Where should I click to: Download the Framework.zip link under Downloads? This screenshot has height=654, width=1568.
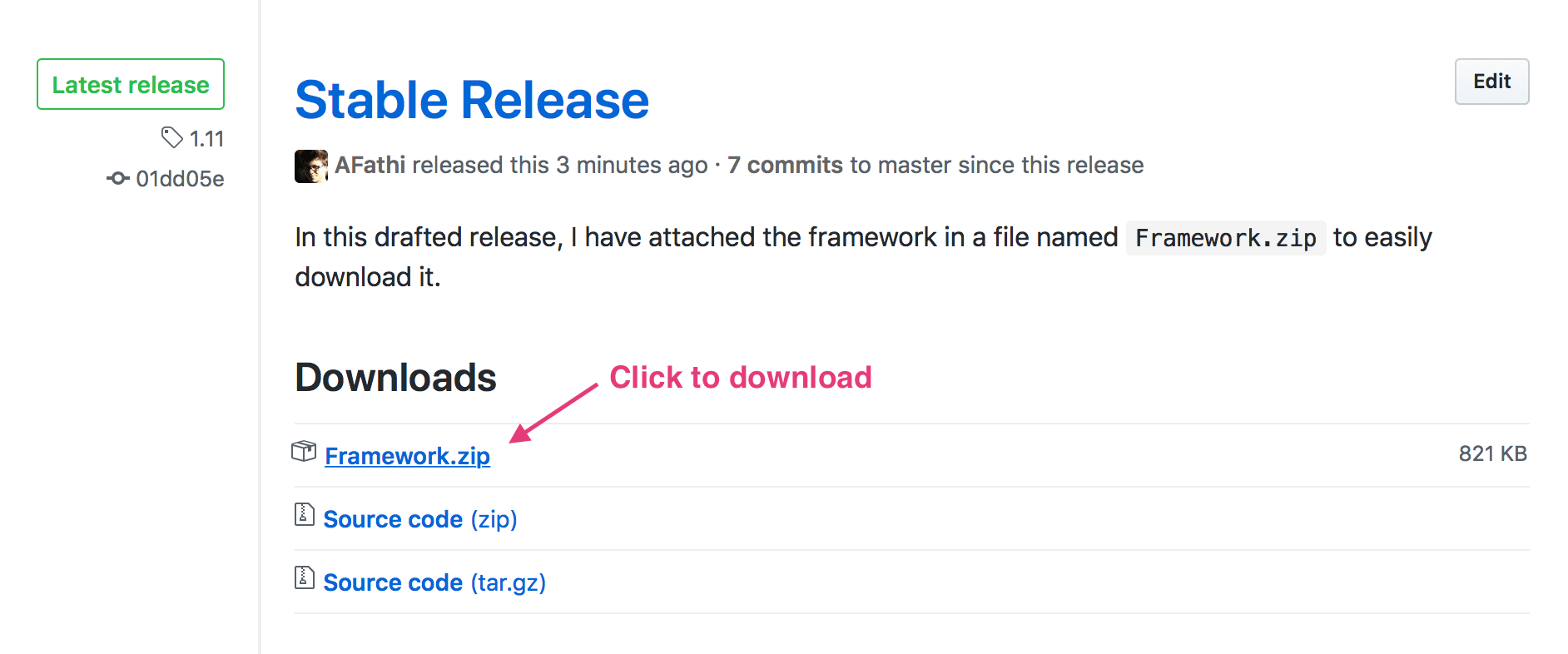click(407, 456)
